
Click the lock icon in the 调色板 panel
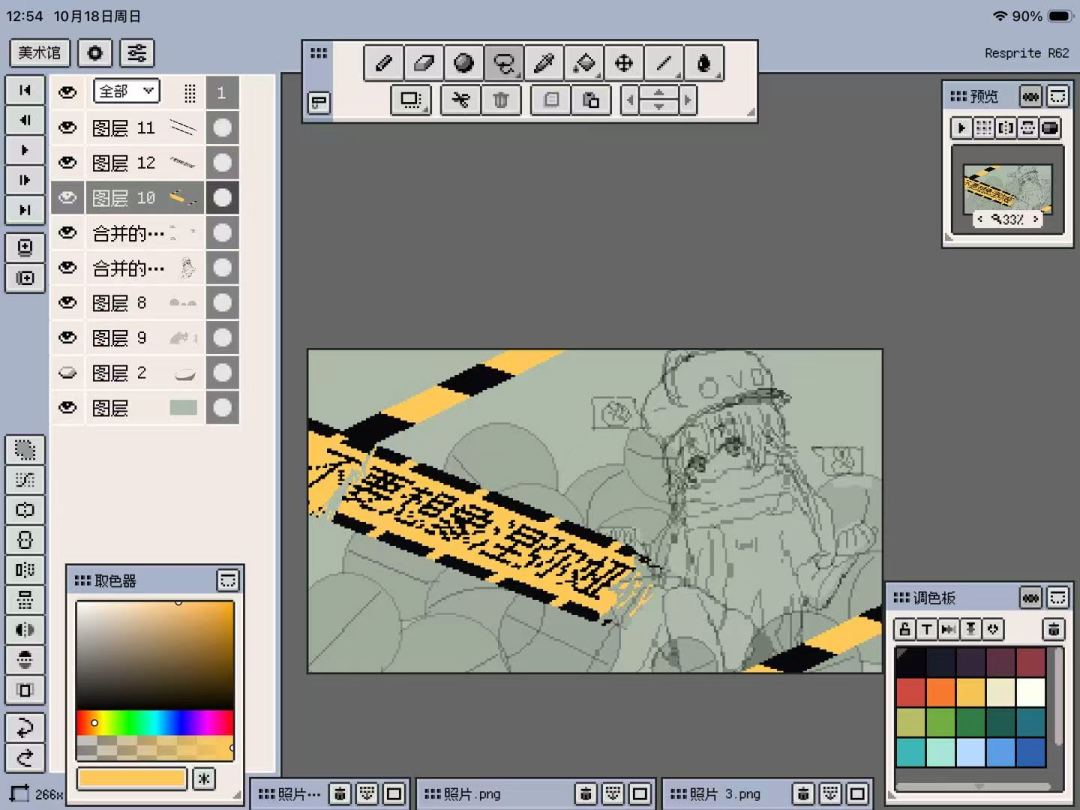904,629
